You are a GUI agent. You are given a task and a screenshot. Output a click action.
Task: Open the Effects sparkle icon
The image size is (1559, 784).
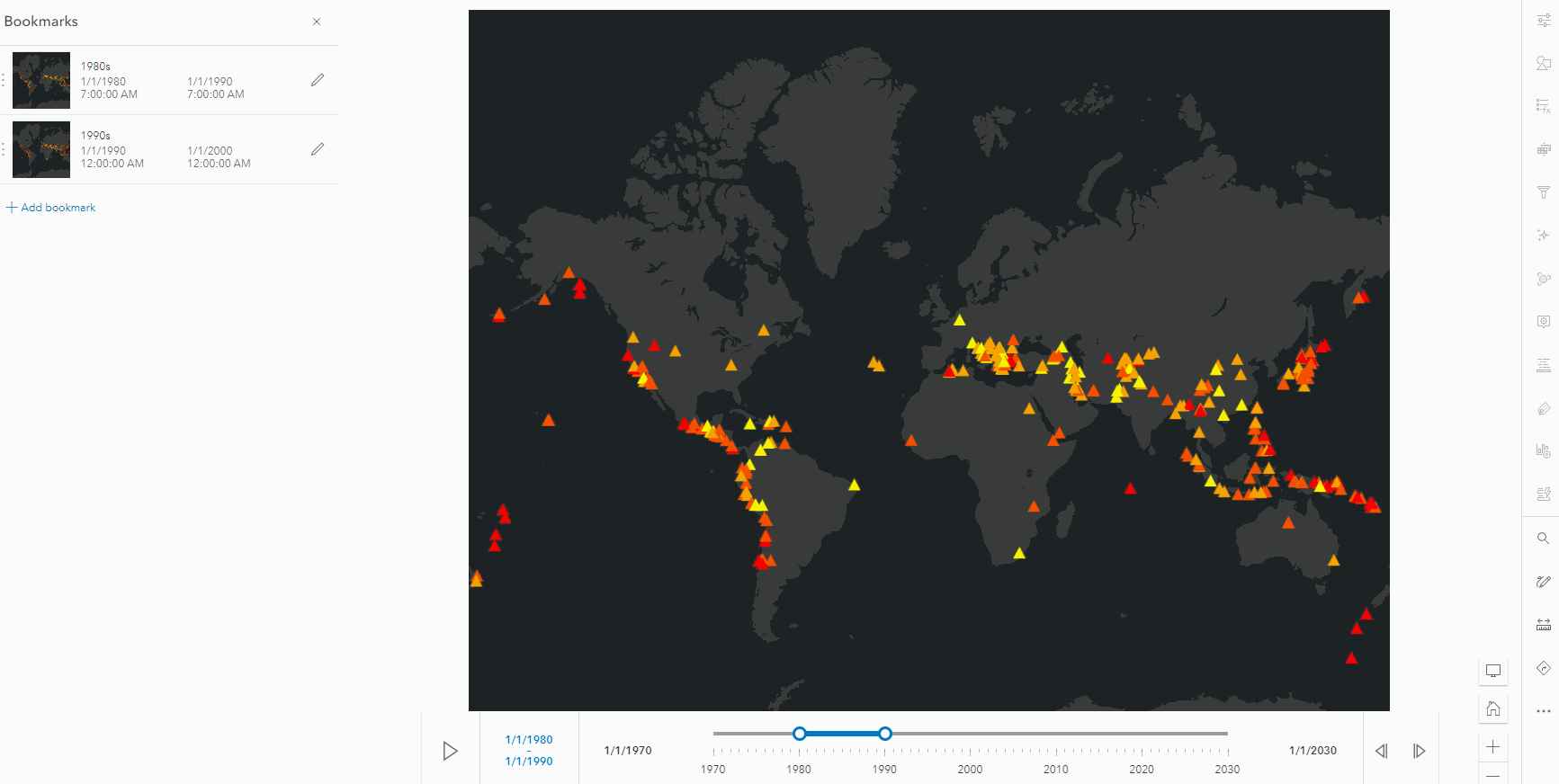coord(1543,236)
